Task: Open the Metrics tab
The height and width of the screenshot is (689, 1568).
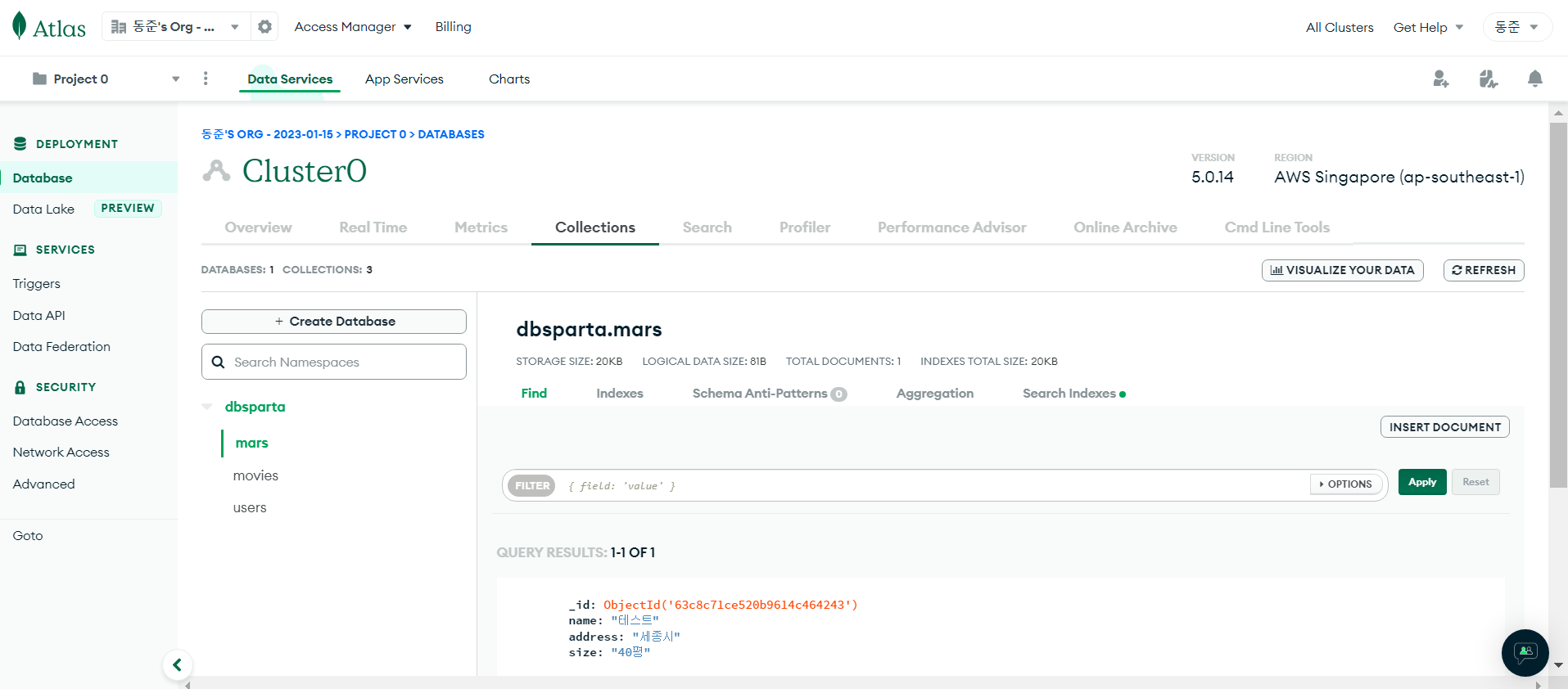Action: pos(481,227)
